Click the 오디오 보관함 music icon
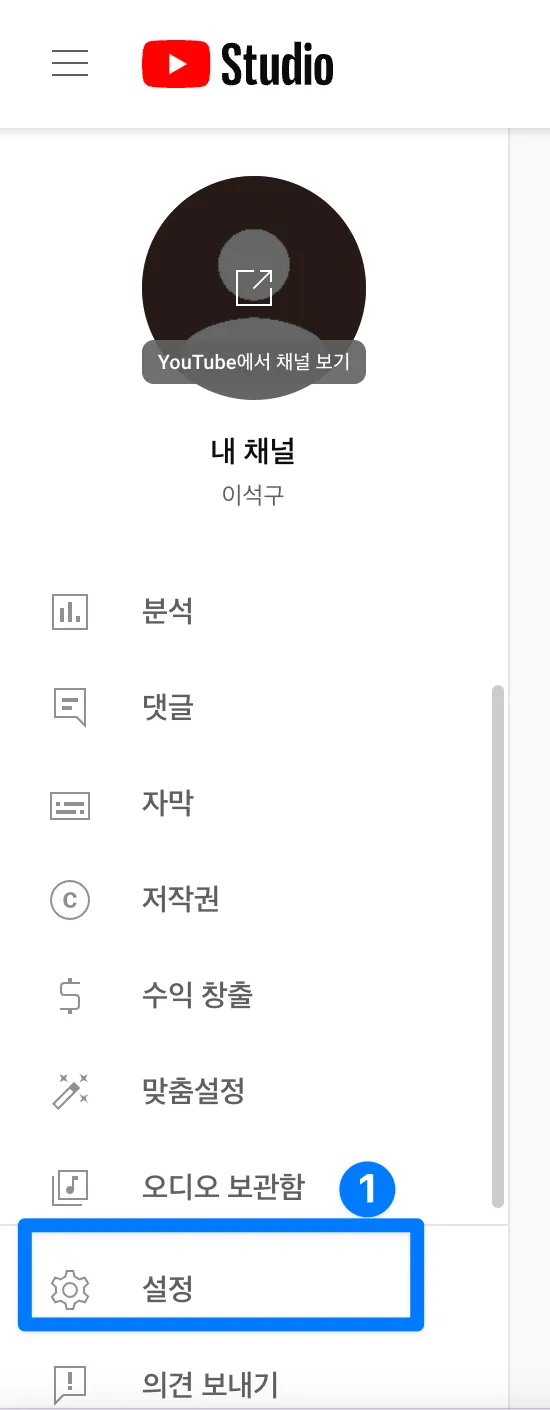Viewport: 550px width, 1410px height. pos(70,1187)
